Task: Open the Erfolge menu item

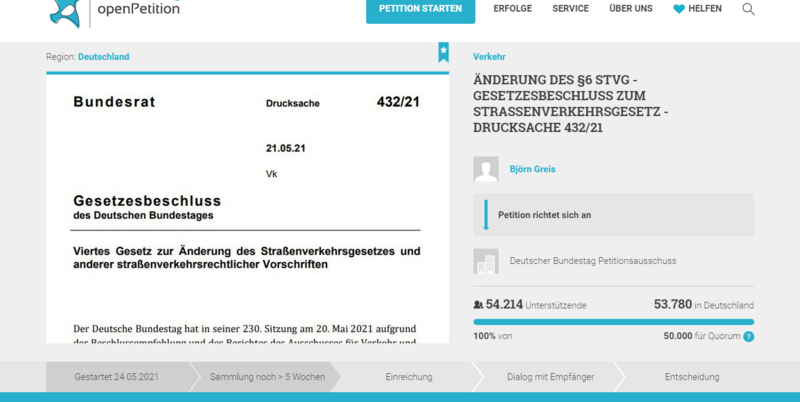Action: 512,9
